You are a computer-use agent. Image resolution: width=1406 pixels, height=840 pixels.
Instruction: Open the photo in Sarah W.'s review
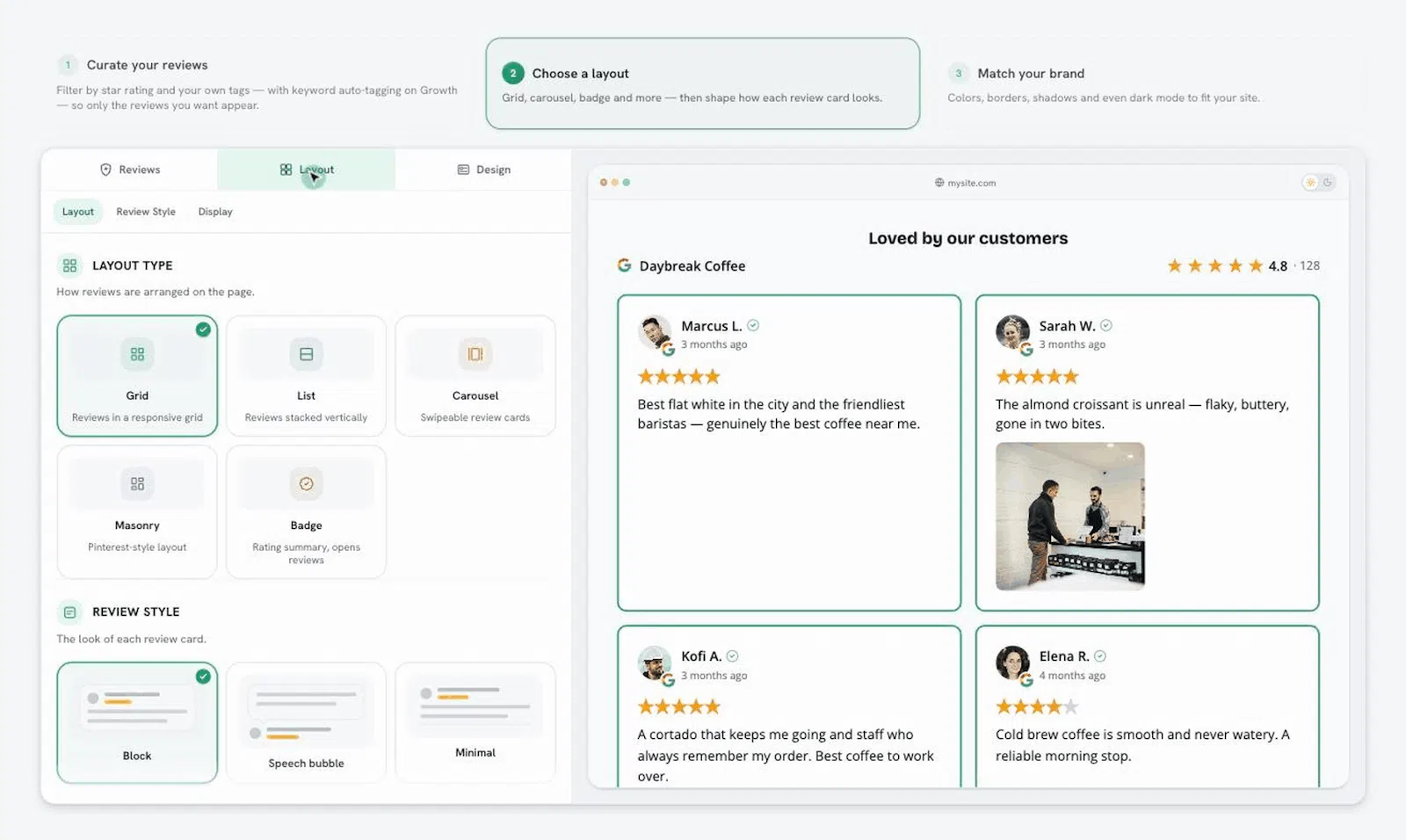coord(1070,517)
